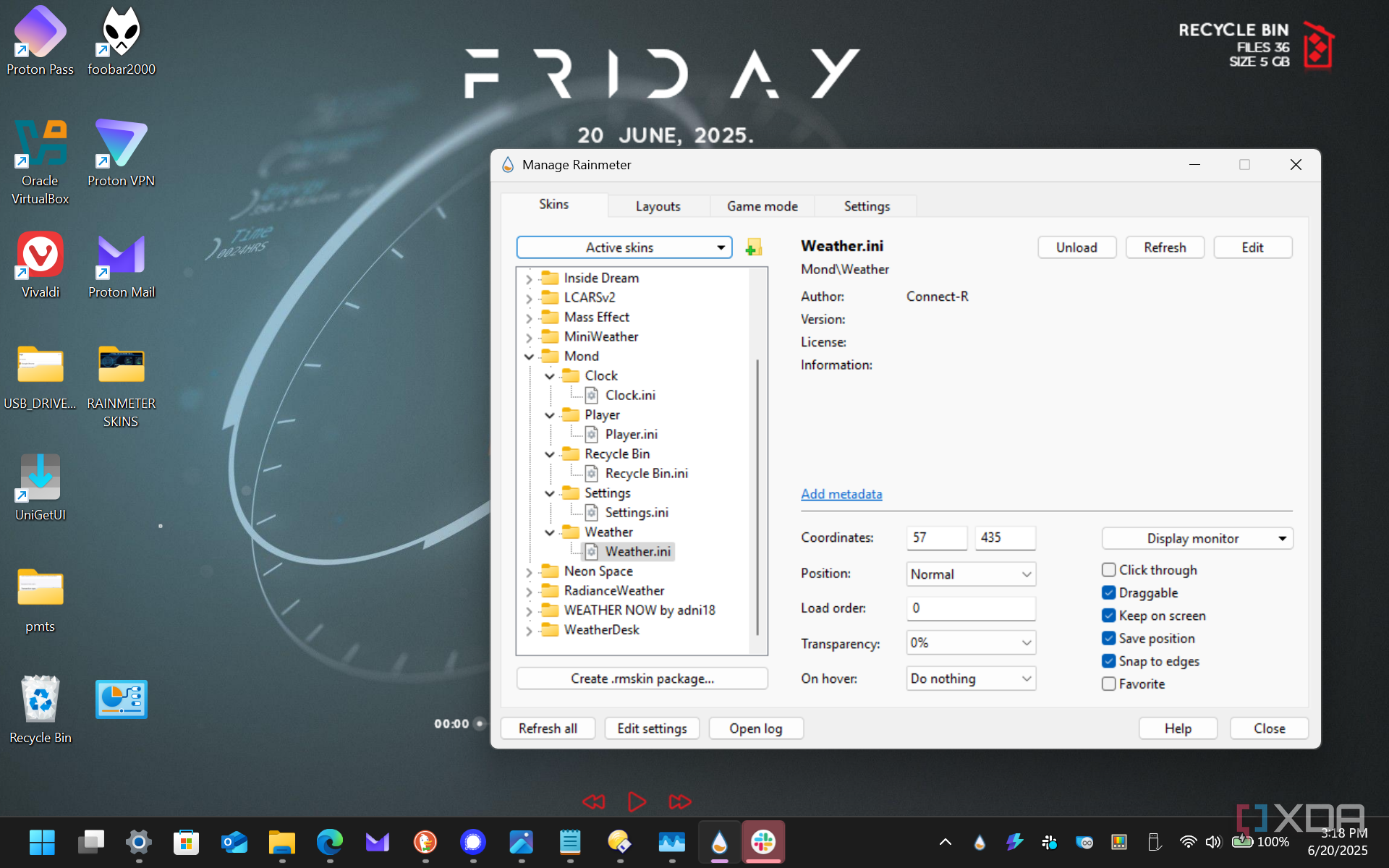Open the Transparency dropdown
Screen dimensions: 1389x868
click(970, 642)
